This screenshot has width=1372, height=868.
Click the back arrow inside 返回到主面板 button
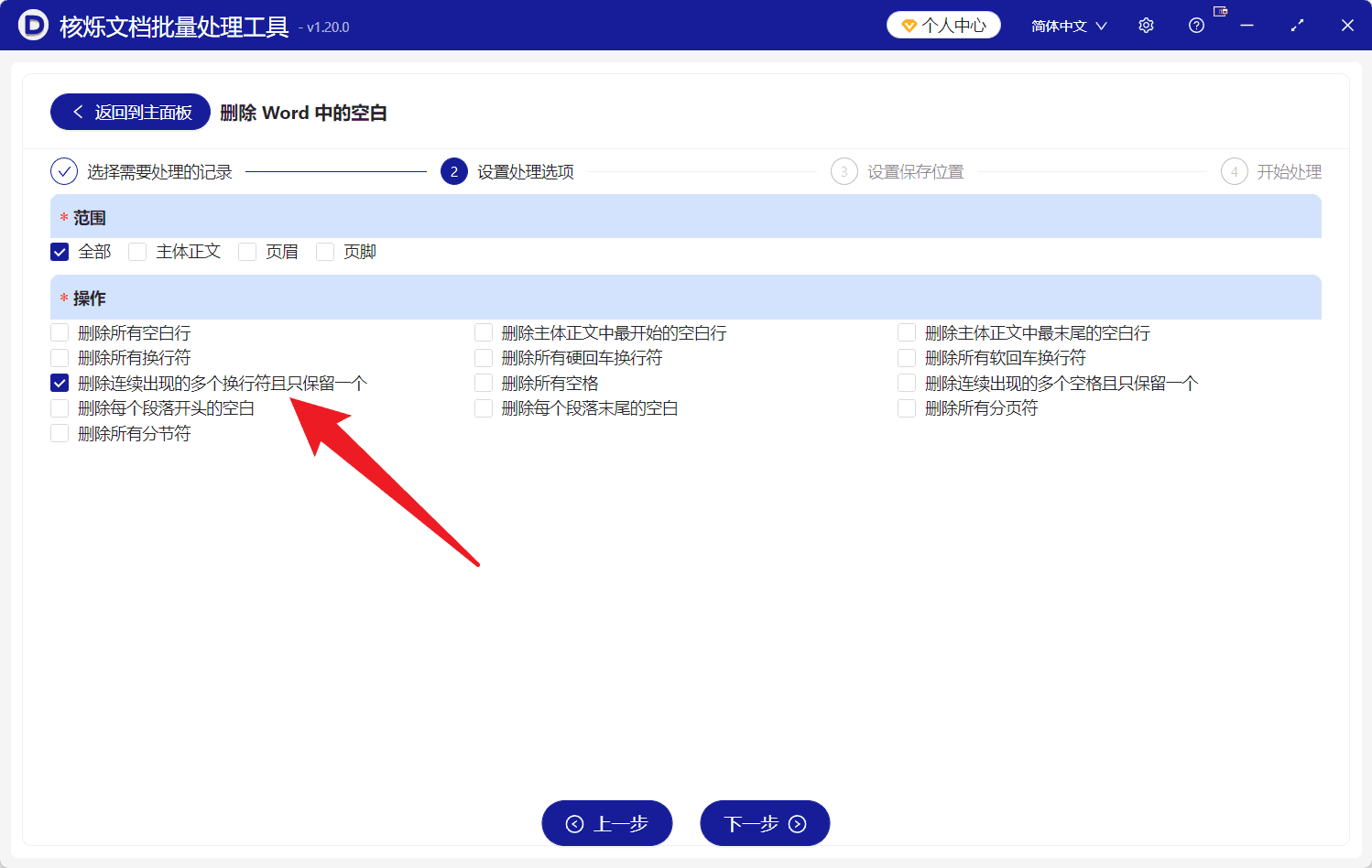pyautogui.click(x=78, y=111)
